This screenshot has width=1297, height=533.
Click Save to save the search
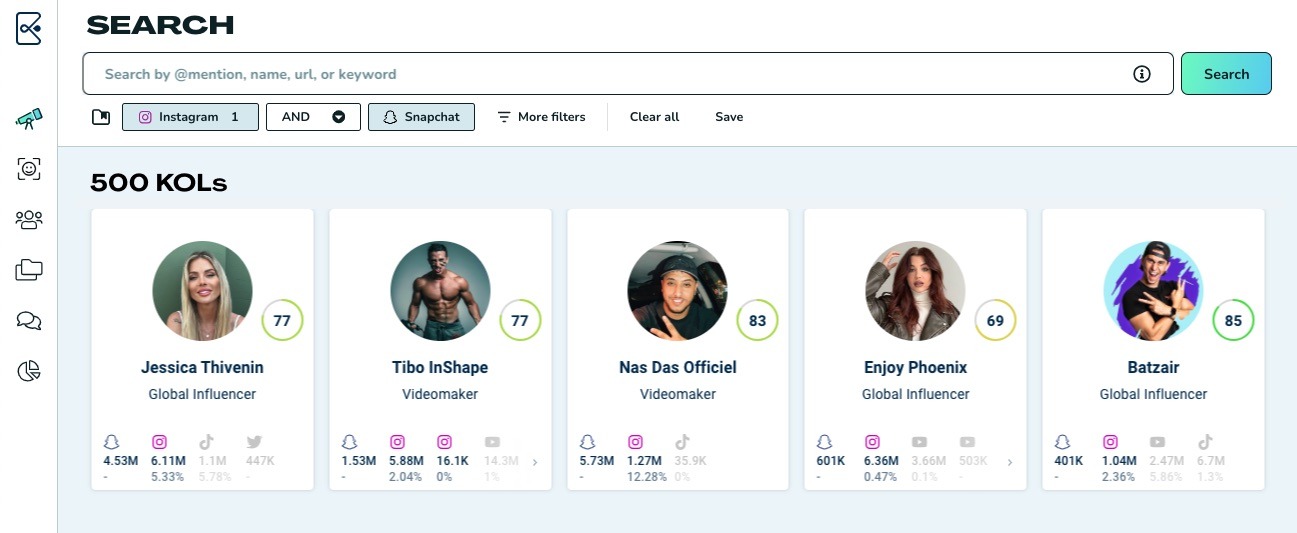click(729, 117)
